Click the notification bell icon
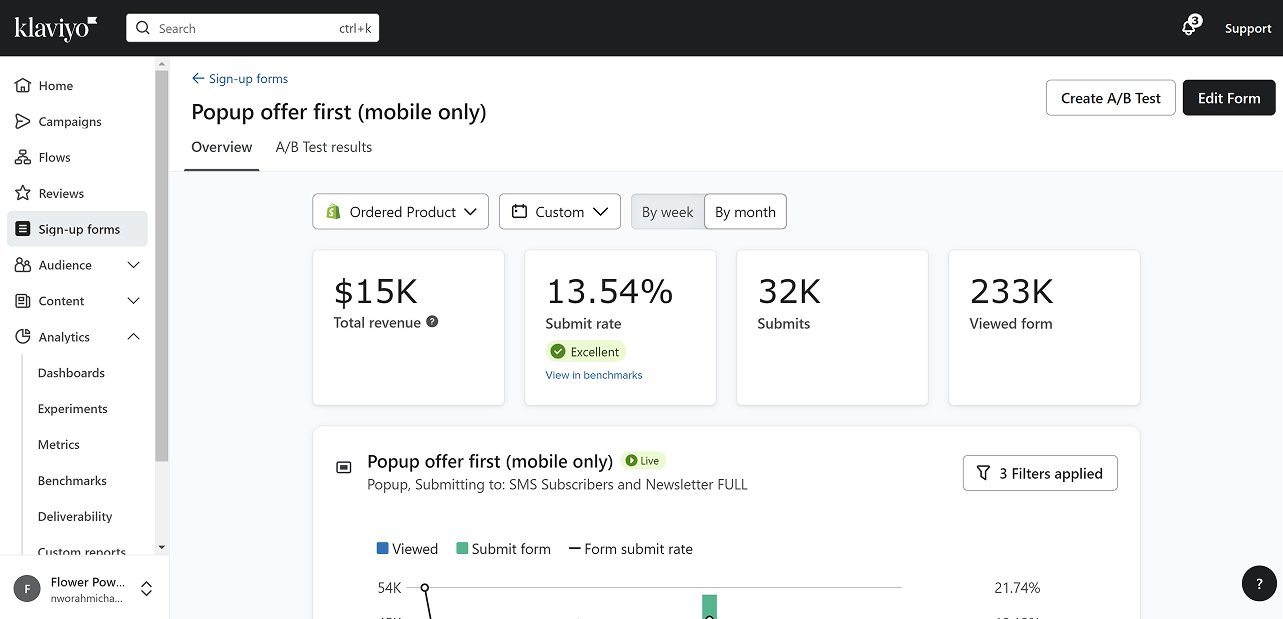 1189,28
